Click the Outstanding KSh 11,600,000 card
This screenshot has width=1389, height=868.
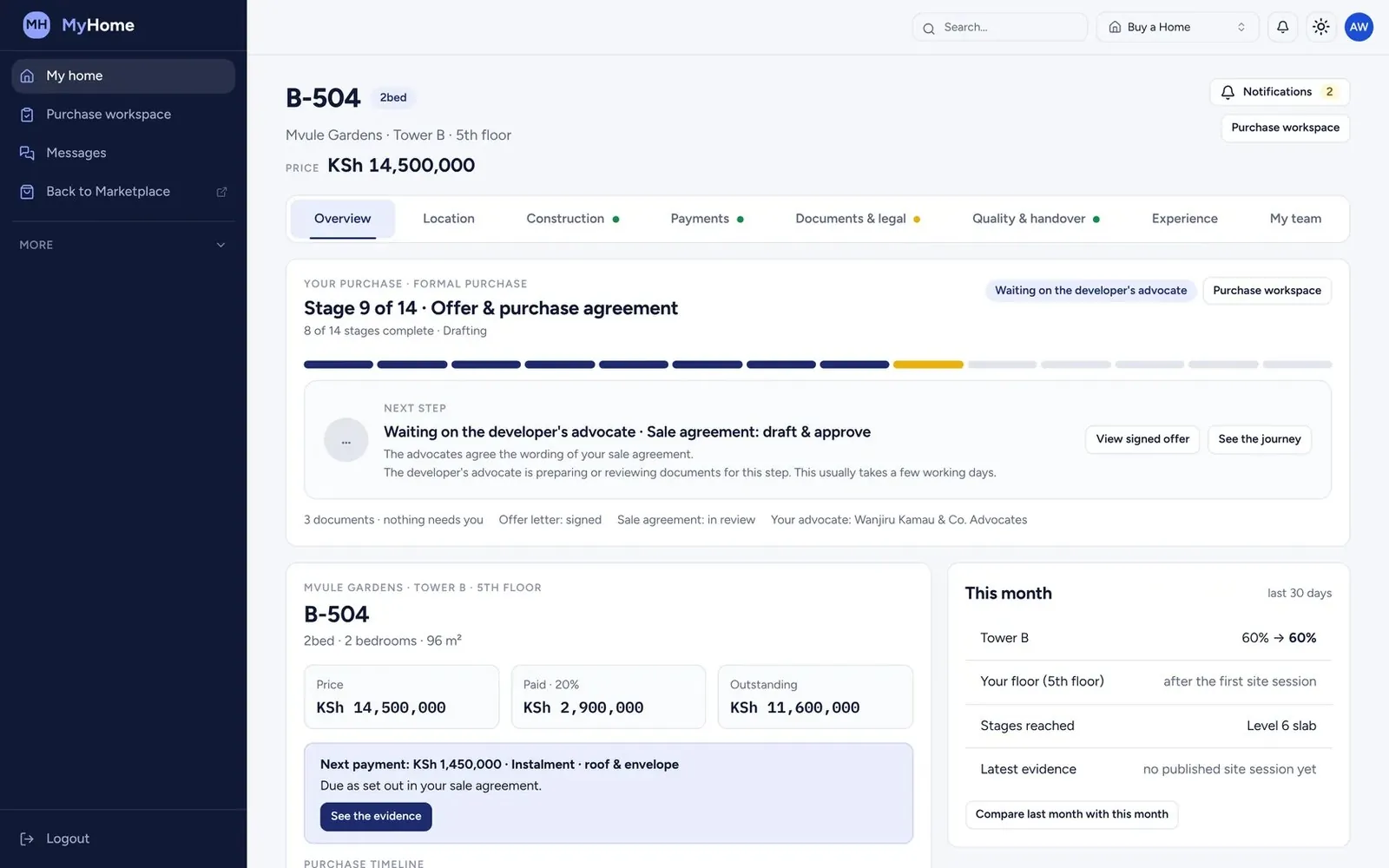point(815,697)
